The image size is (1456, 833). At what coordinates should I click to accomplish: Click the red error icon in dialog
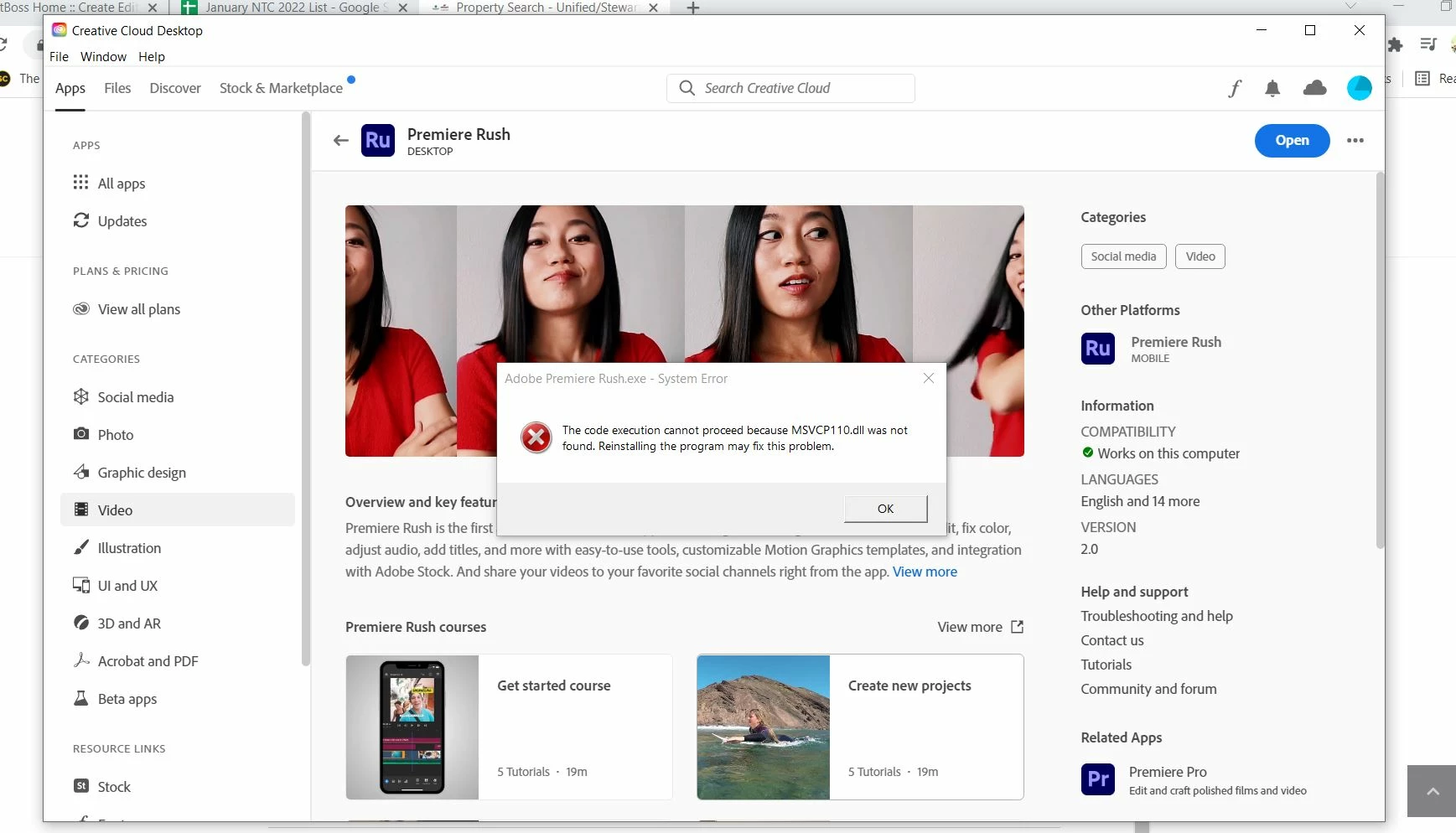click(536, 437)
